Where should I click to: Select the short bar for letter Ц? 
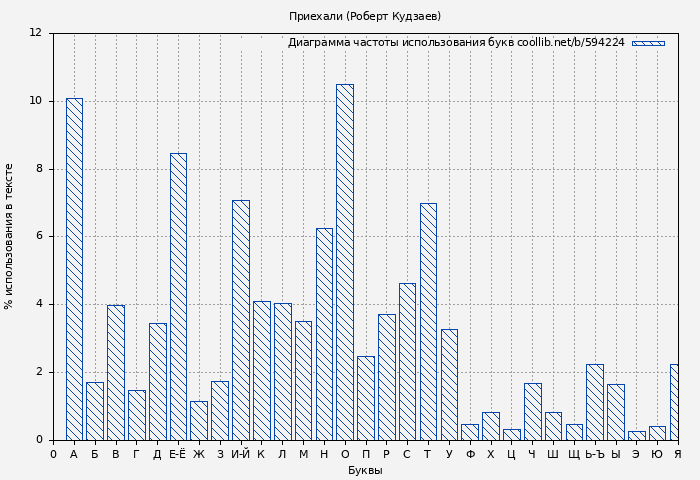(511, 434)
